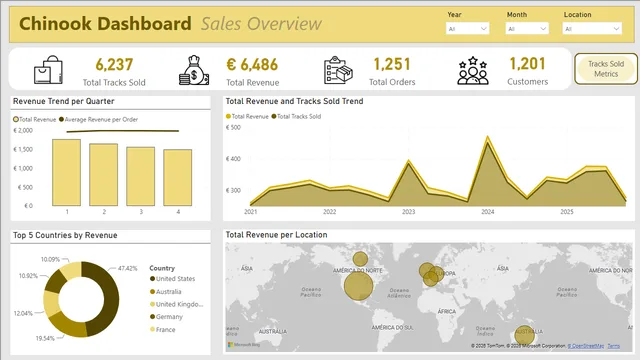Click the Microsoft Bing logo on map
This screenshot has width=640, height=360.
[x=244, y=344]
